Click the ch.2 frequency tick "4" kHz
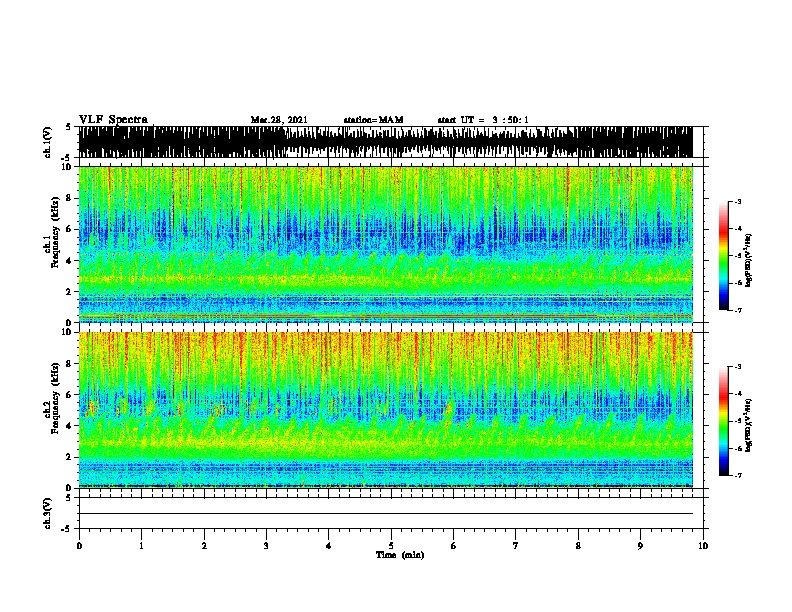Screen dimensions: 792x612 (71, 426)
